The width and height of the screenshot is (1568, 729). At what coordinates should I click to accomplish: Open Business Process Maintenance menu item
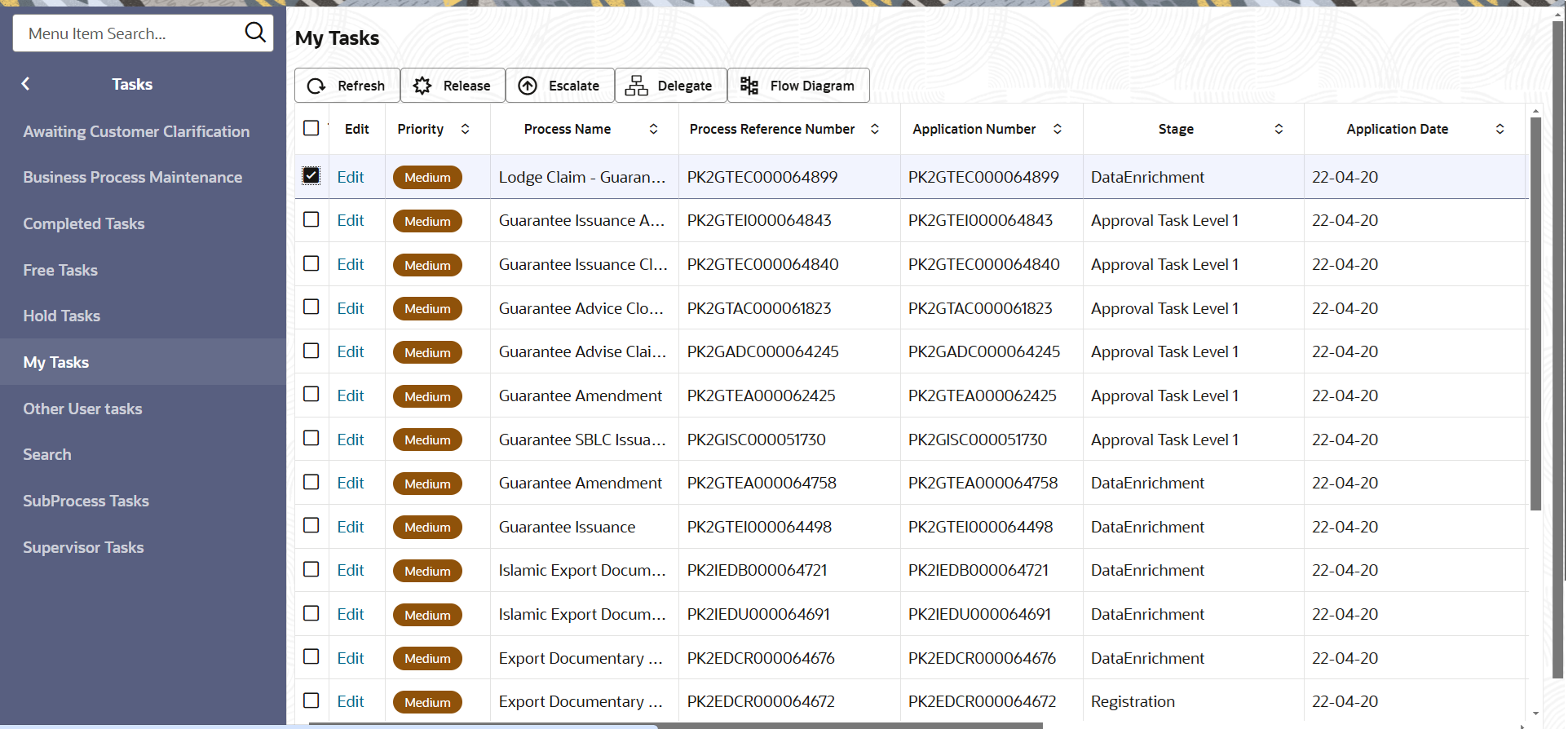click(x=133, y=177)
